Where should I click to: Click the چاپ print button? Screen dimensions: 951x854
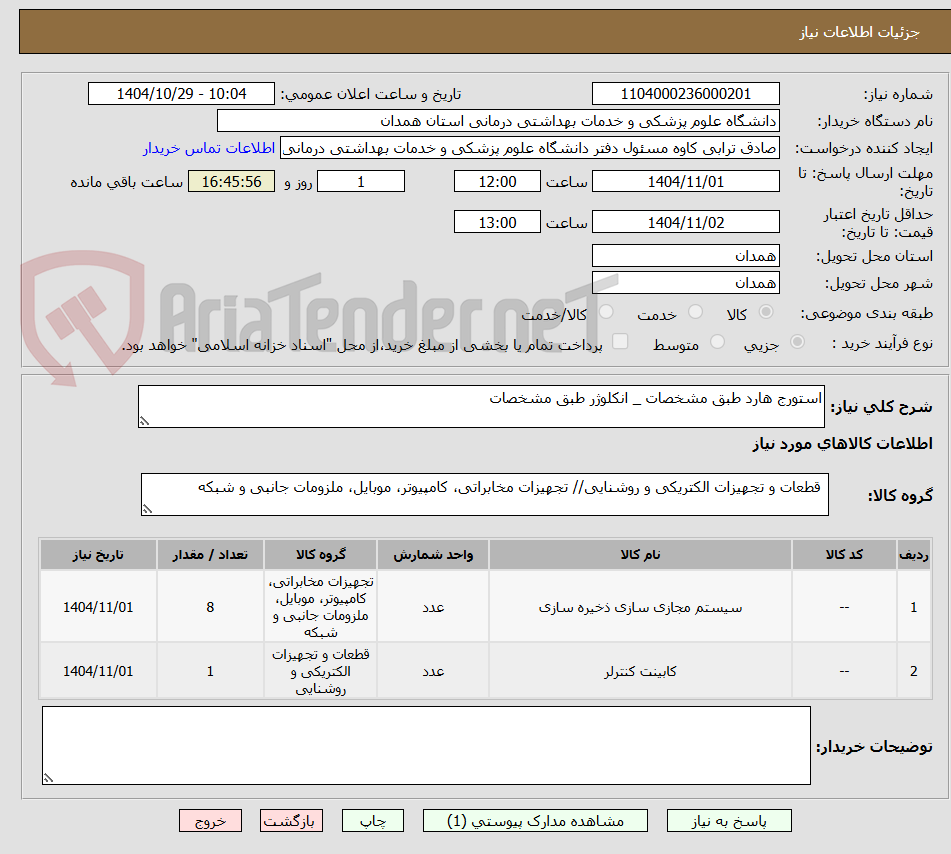click(372, 820)
